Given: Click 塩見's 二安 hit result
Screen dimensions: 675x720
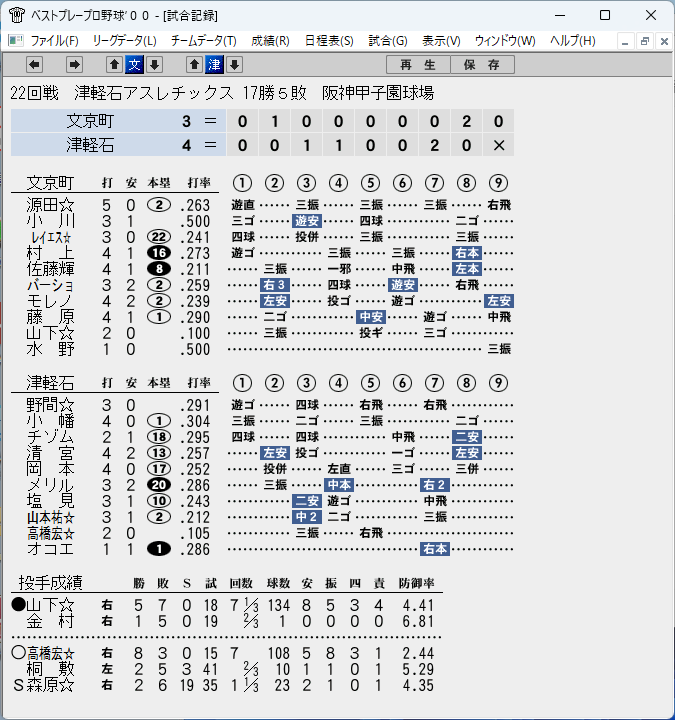Looking at the screenshot, I should point(307,501).
